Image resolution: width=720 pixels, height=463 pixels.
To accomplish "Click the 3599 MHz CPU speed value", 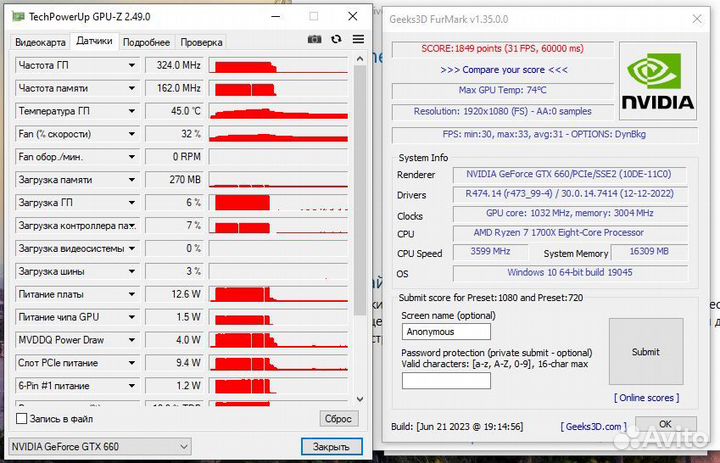I will 490,251.
